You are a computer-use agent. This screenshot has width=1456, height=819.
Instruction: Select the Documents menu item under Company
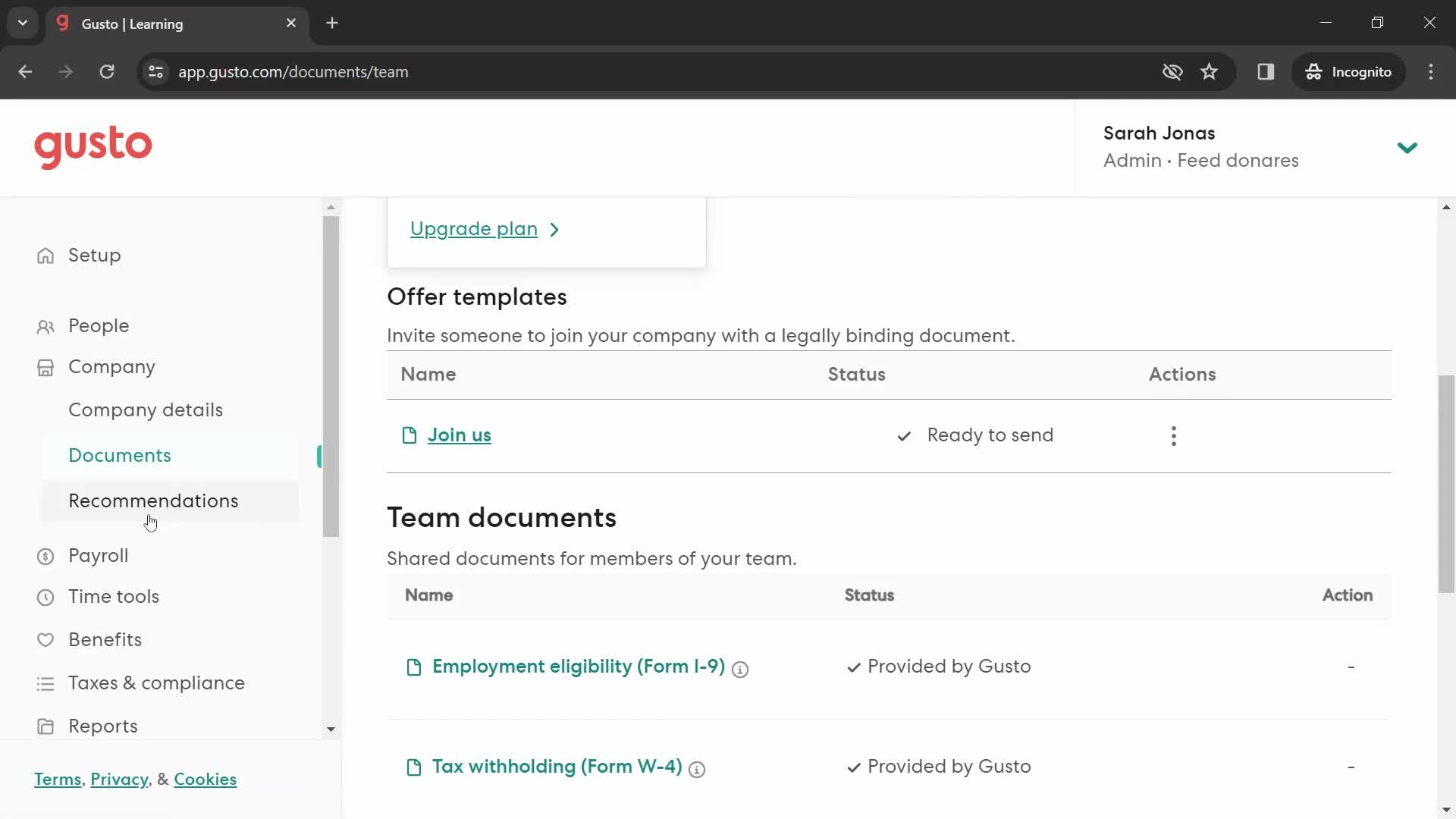click(119, 455)
